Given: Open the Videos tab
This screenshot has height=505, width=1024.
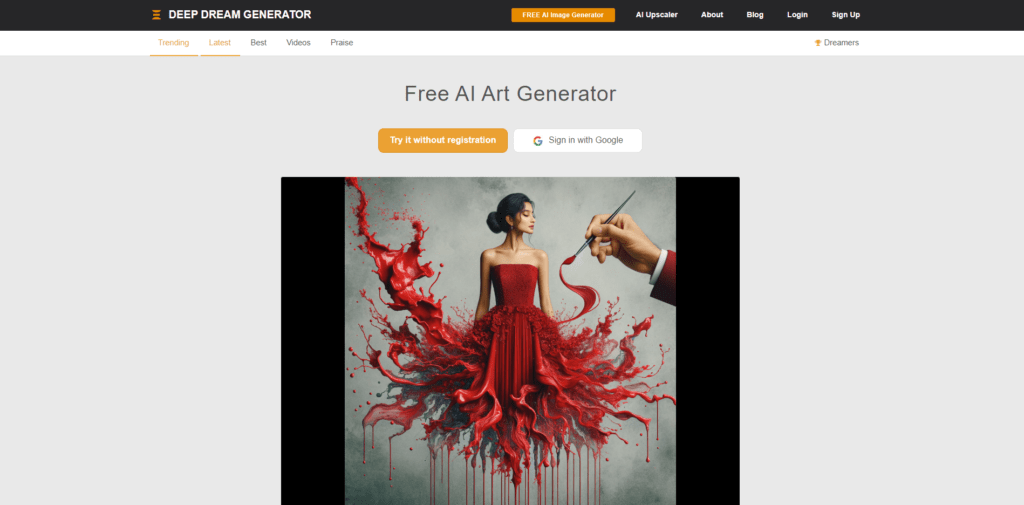Looking at the screenshot, I should (x=298, y=43).
